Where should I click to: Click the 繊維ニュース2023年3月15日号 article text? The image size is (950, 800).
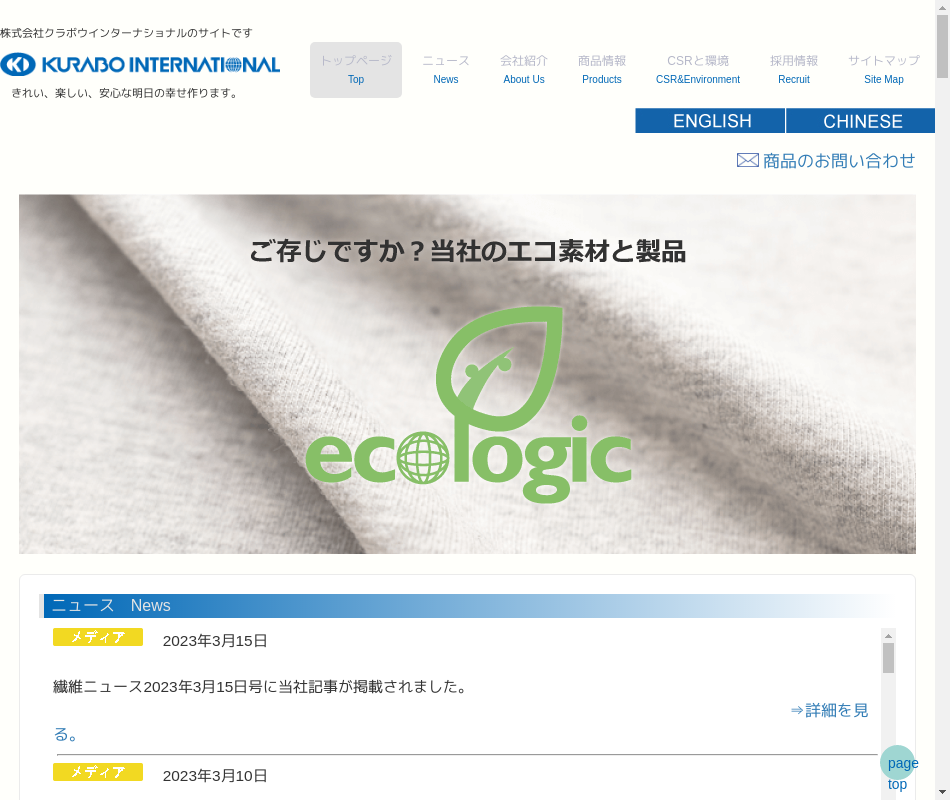[261, 687]
